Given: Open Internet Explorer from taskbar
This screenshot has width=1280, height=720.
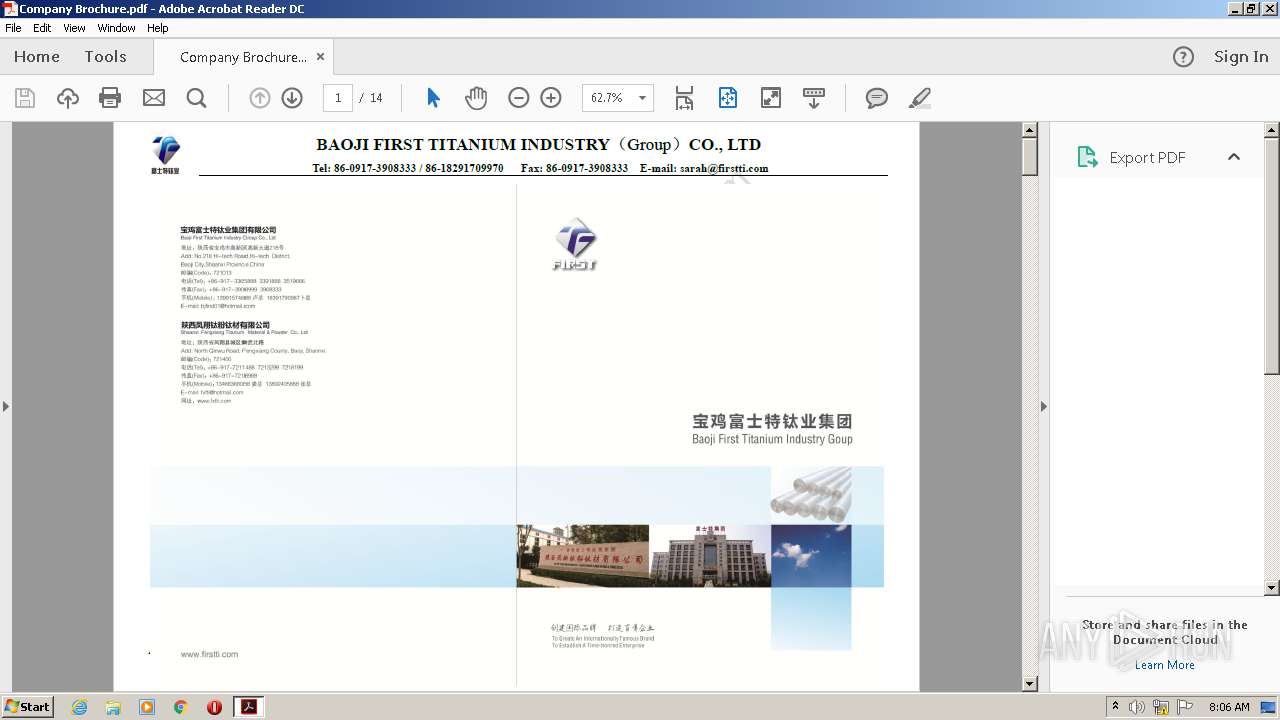Looking at the screenshot, I should (80, 707).
